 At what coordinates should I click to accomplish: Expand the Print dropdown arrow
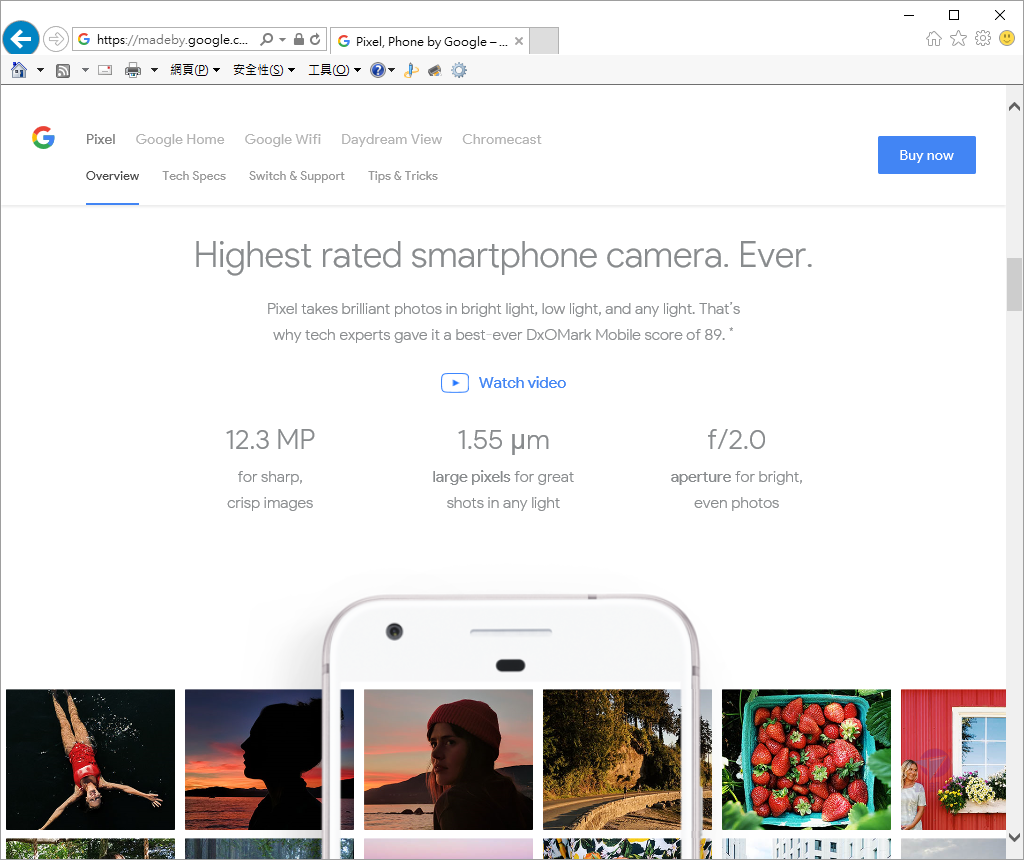coord(154,70)
